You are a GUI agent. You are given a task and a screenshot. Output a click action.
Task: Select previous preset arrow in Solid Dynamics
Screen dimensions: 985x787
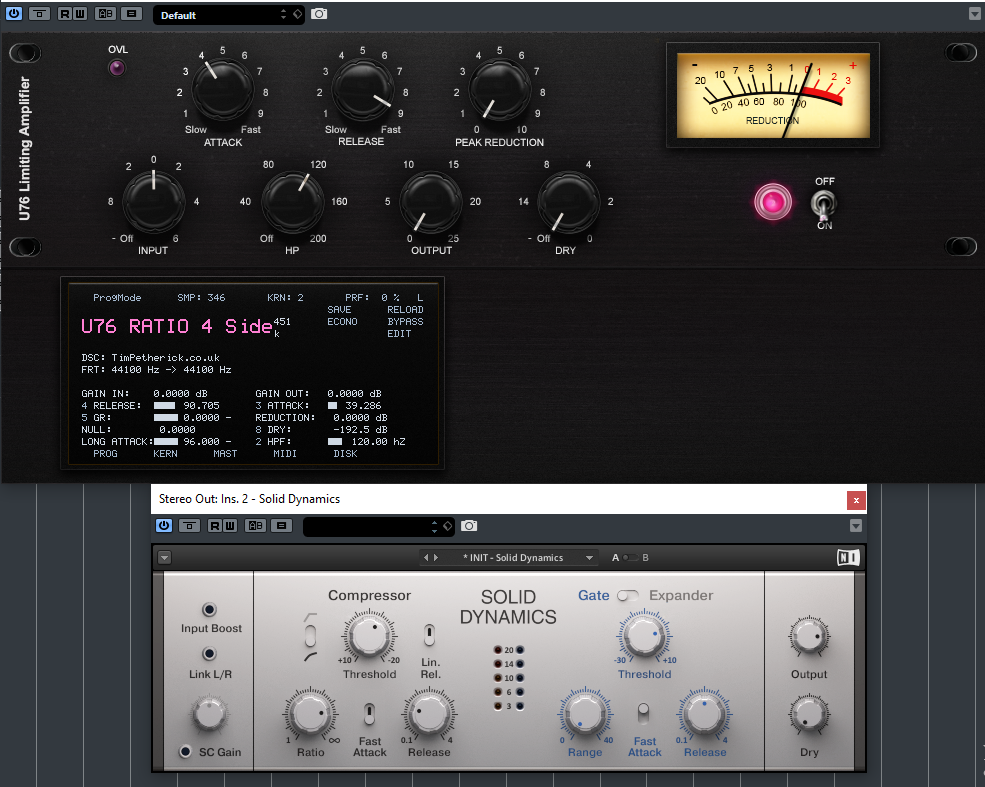pos(426,557)
